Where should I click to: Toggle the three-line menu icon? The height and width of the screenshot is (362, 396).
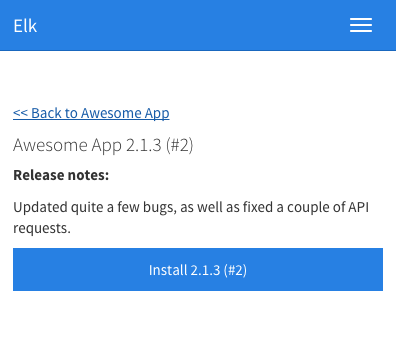(x=361, y=25)
